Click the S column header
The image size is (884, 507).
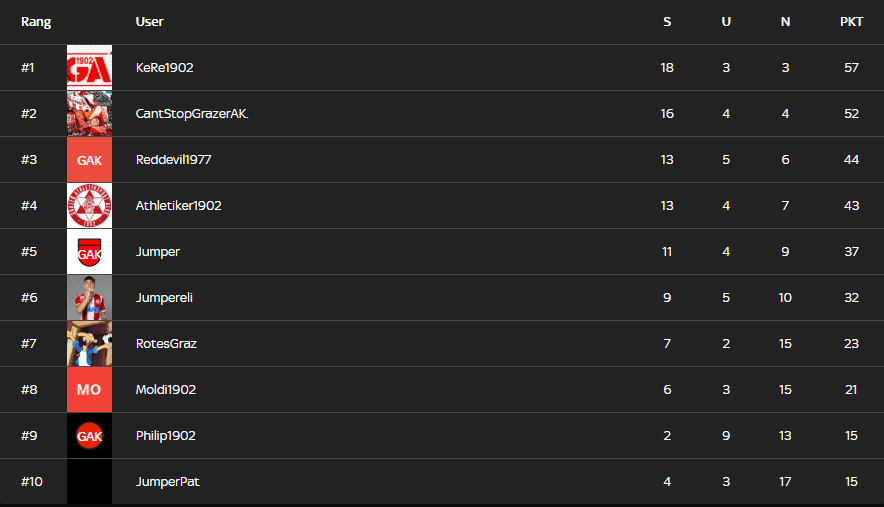(667, 22)
